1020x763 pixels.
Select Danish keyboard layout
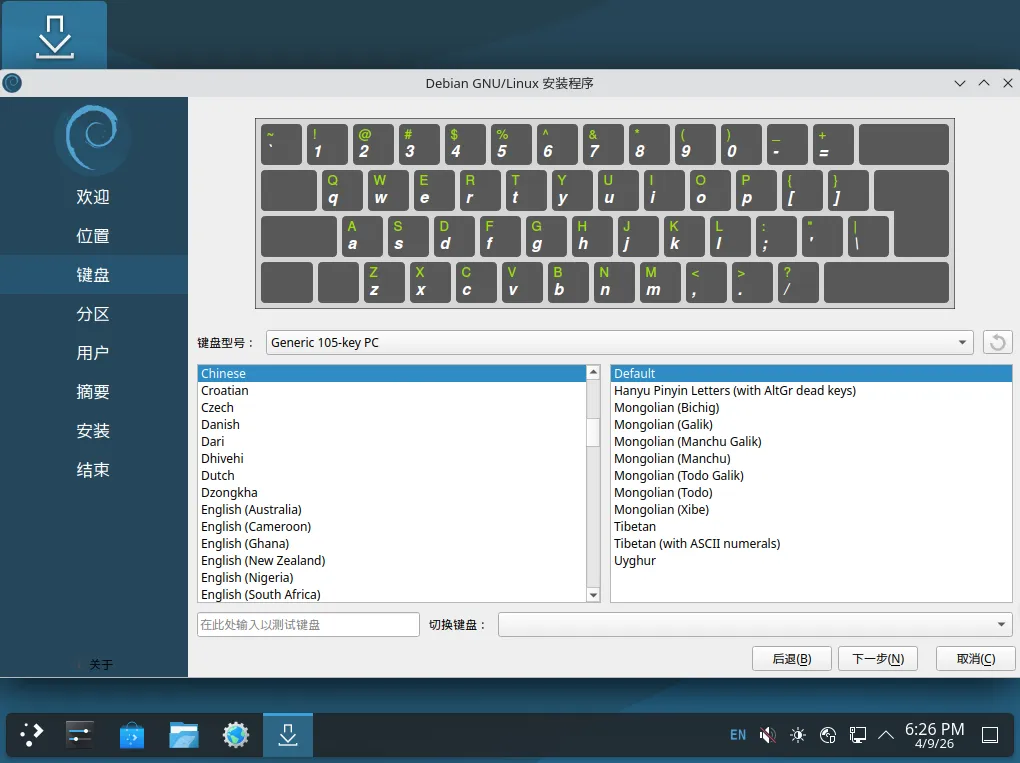(392, 424)
